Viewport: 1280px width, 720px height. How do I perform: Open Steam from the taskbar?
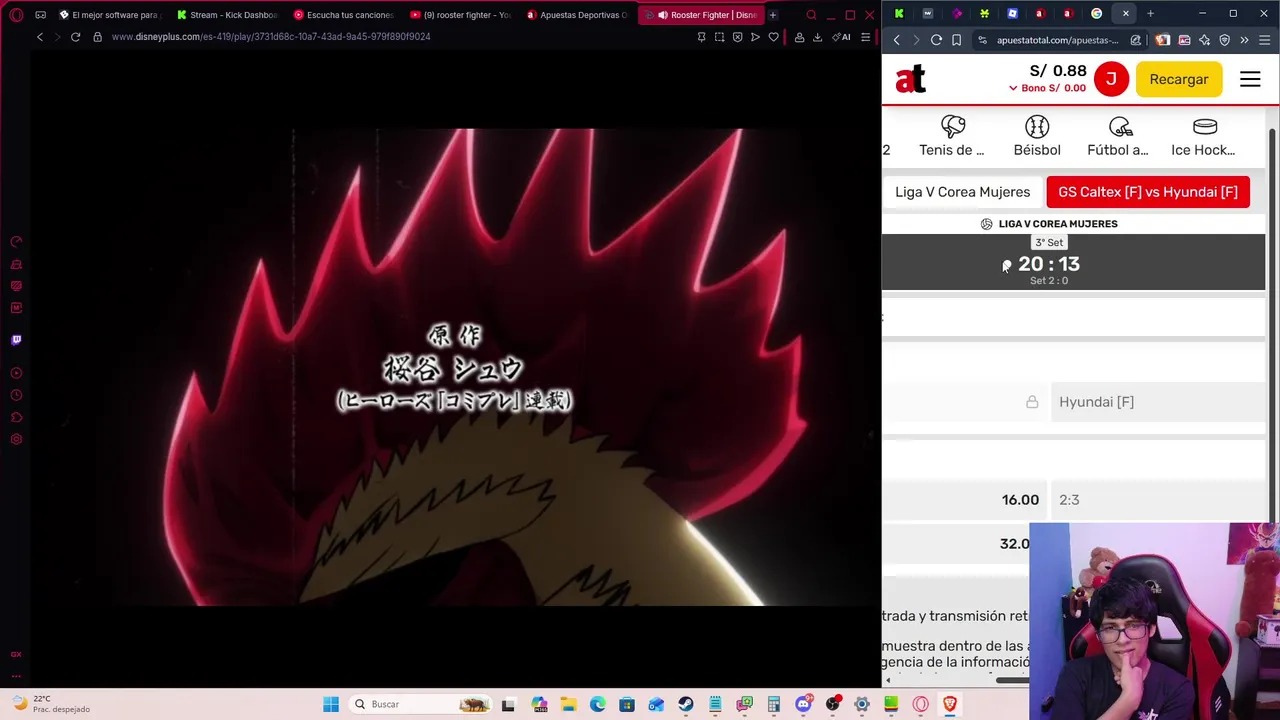685,704
